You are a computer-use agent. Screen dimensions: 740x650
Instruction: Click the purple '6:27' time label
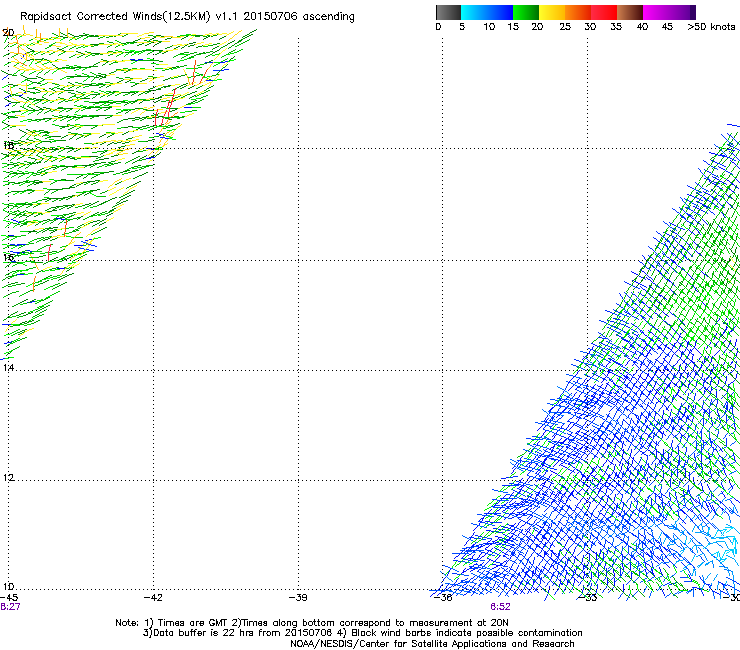pos(10,607)
